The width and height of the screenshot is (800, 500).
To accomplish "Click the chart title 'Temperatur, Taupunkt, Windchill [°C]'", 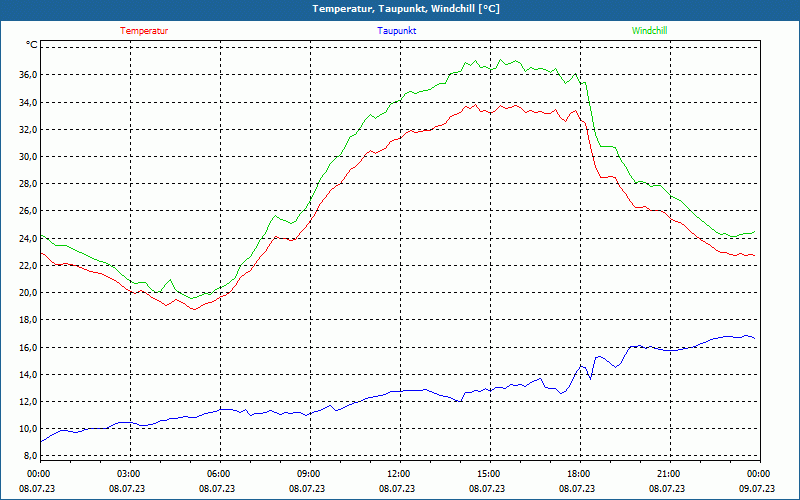I will pos(406,9).
